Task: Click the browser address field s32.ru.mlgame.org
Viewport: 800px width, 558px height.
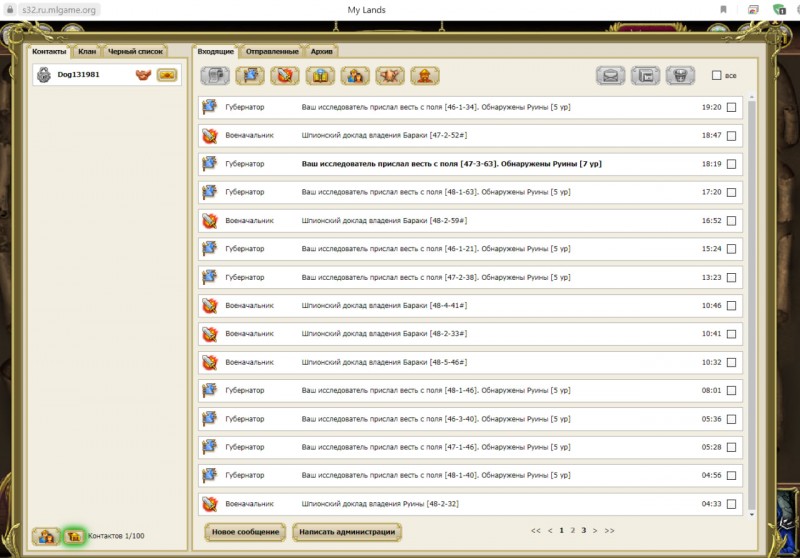Action: (x=59, y=10)
